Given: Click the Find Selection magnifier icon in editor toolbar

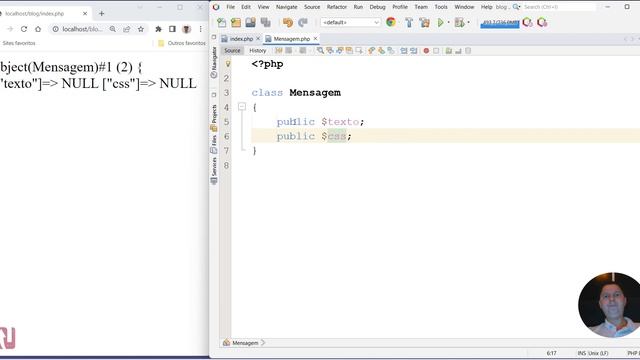Looking at the screenshot, I should (x=320, y=51).
